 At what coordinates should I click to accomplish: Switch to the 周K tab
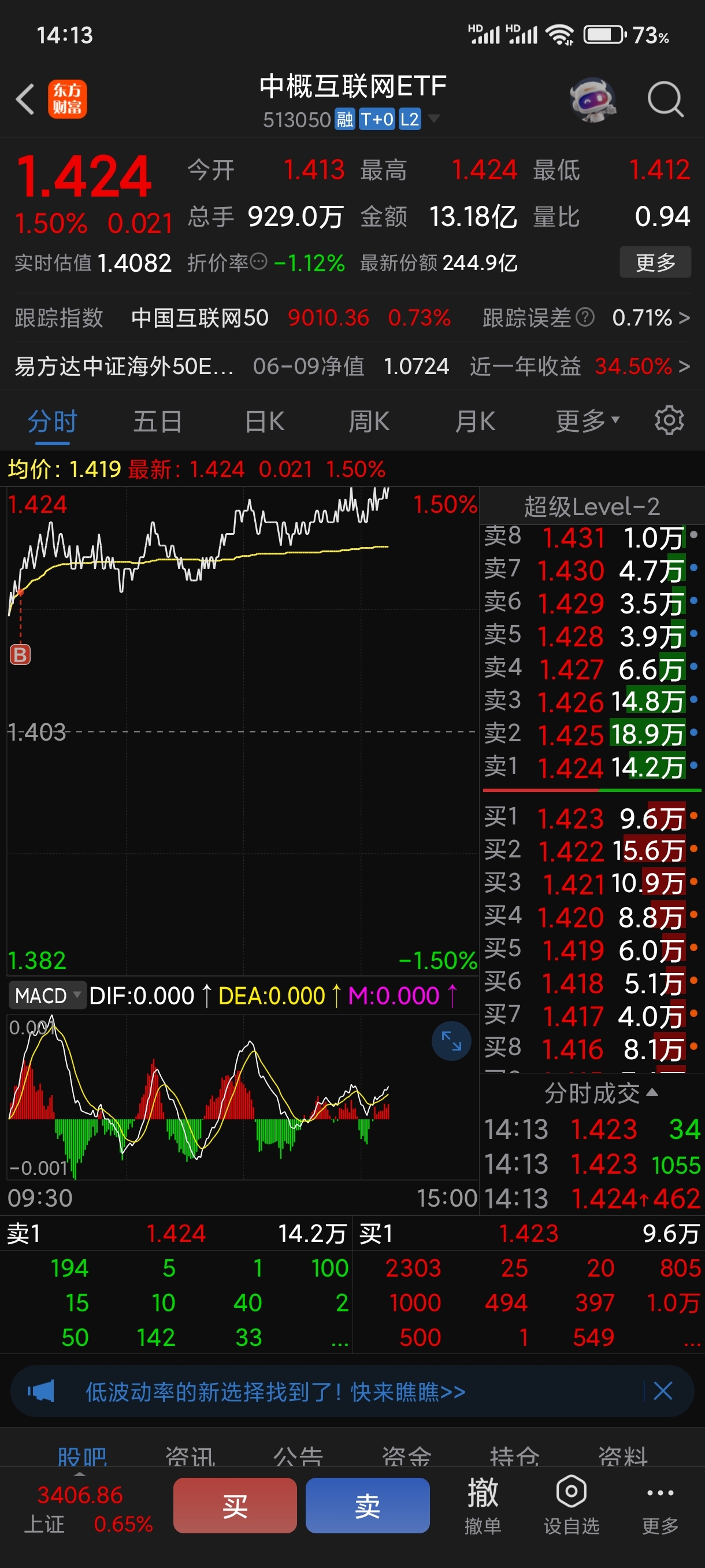point(369,421)
